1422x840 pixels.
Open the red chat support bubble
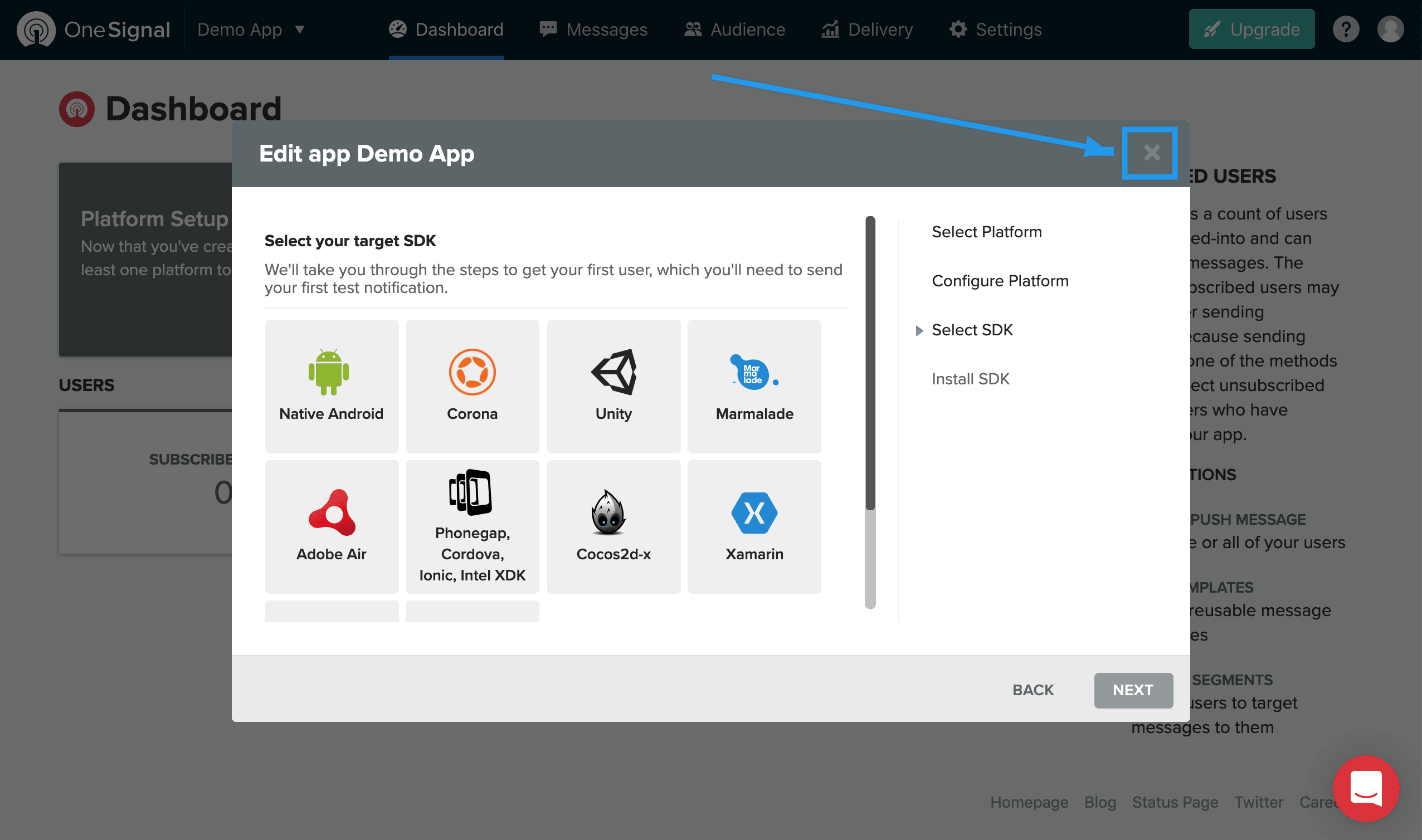point(1365,788)
